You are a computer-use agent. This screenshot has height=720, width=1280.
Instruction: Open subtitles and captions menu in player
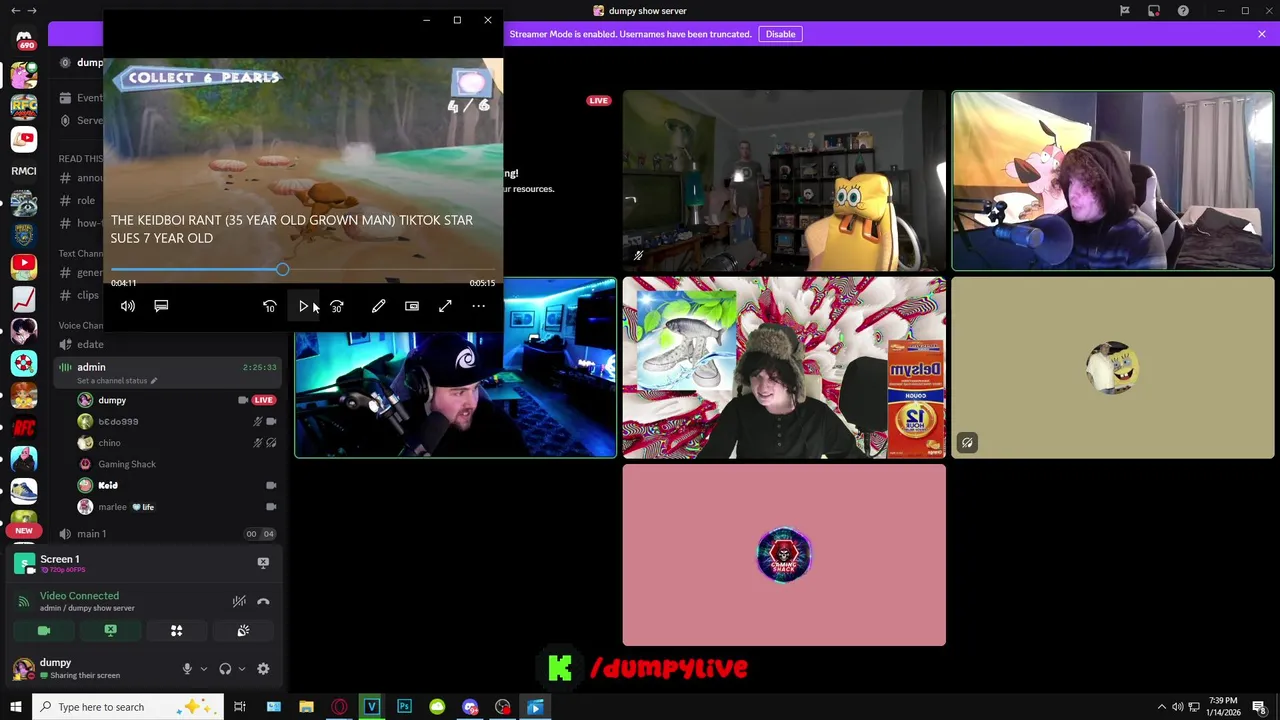tap(161, 306)
